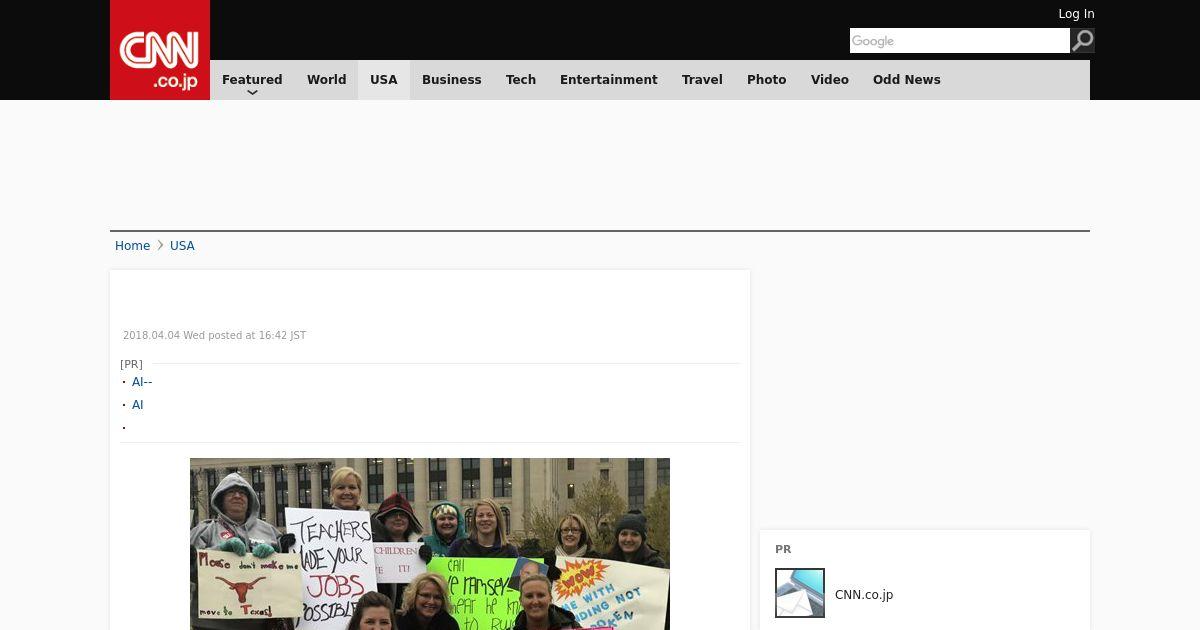The width and height of the screenshot is (1200, 630).
Task: Click the CNN.co.jp logo
Action: tap(160, 50)
